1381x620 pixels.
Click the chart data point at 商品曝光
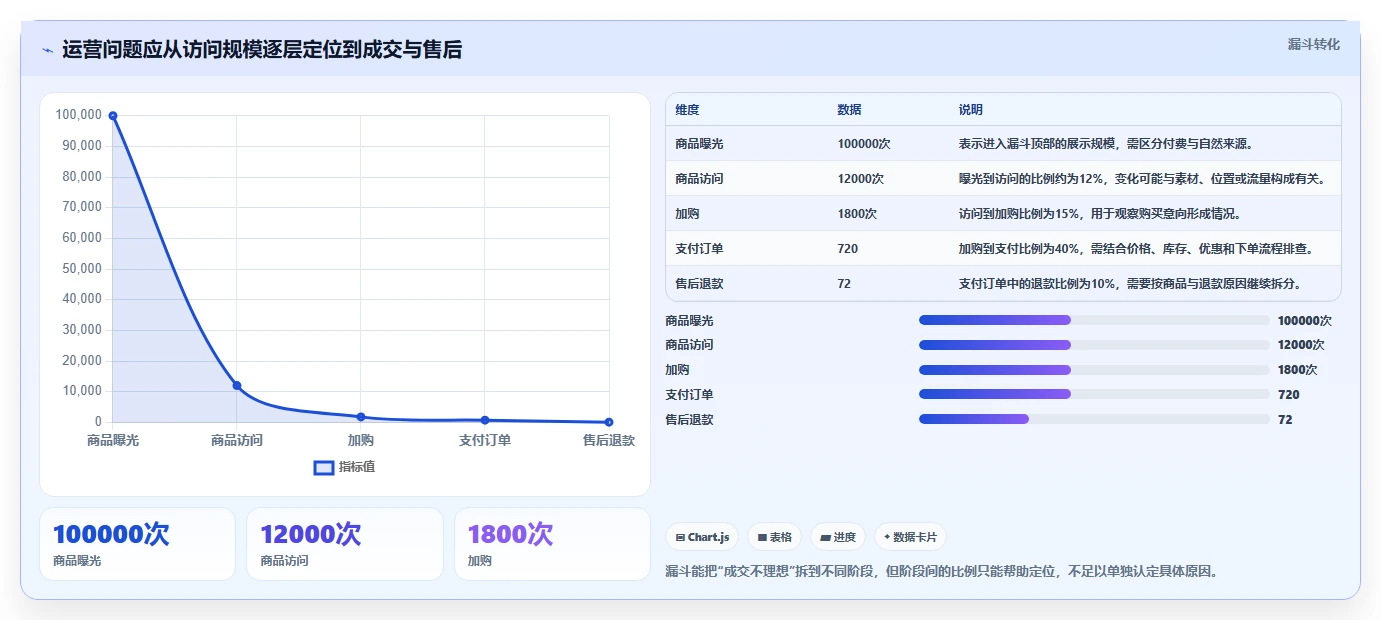[113, 116]
